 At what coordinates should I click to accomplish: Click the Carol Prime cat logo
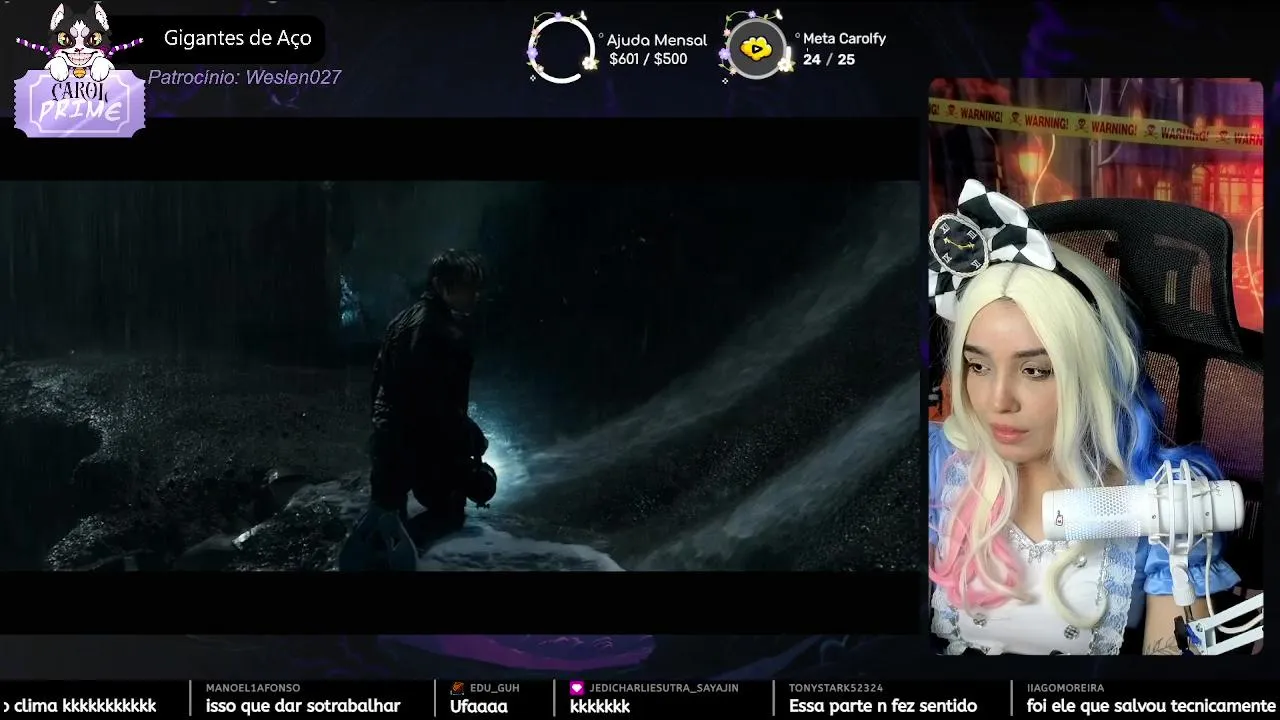click(x=80, y=70)
